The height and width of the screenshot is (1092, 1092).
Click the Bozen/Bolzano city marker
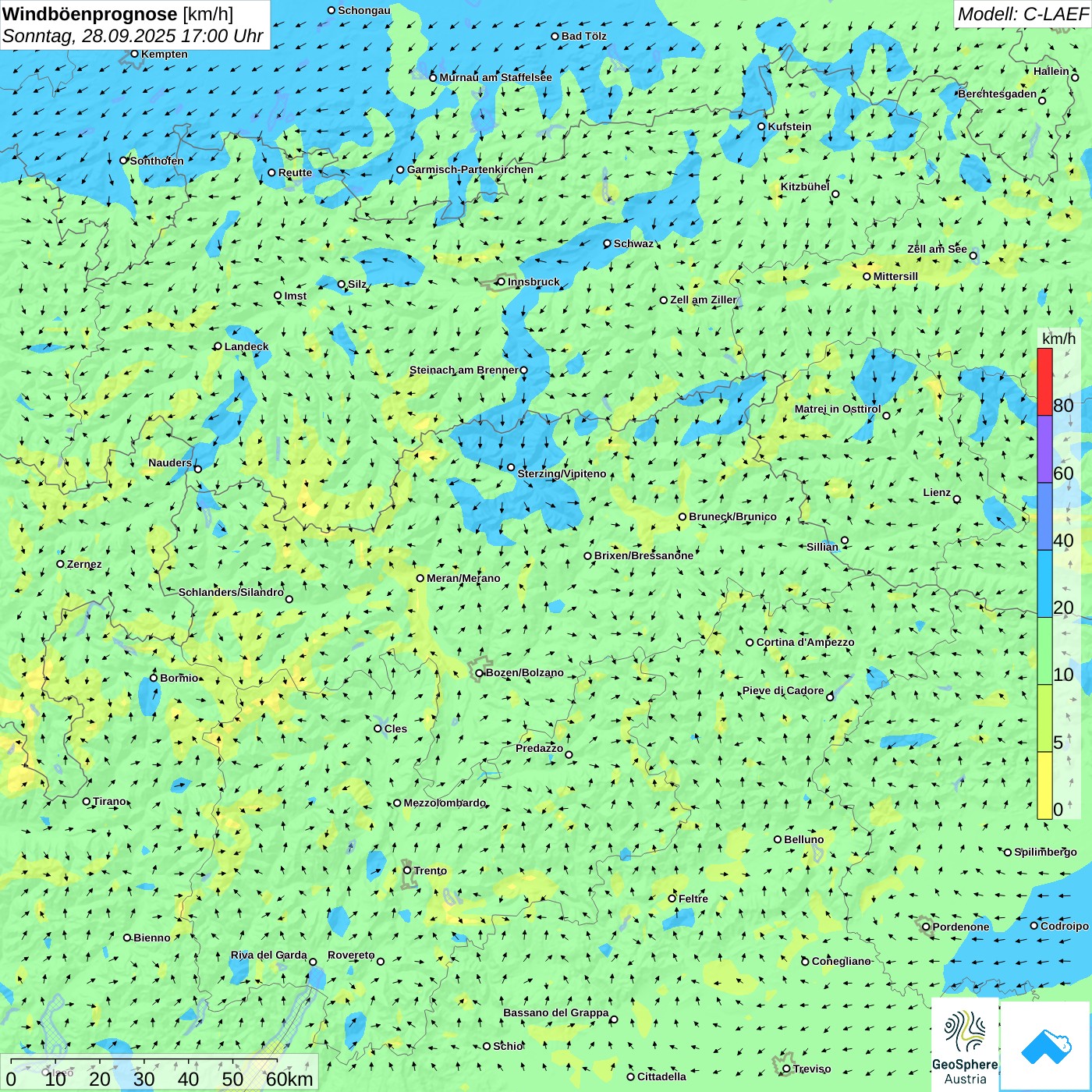point(479,673)
